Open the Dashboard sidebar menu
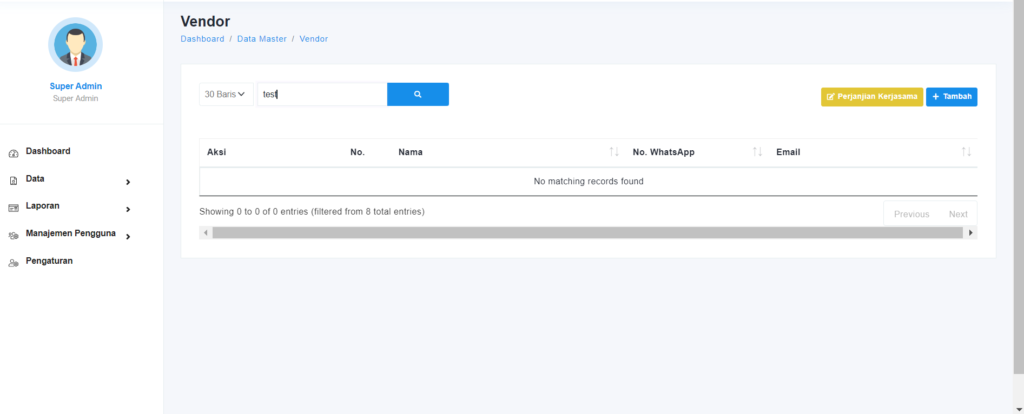The height and width of the screenshot is (414, 1024). [x=48, y=151]
